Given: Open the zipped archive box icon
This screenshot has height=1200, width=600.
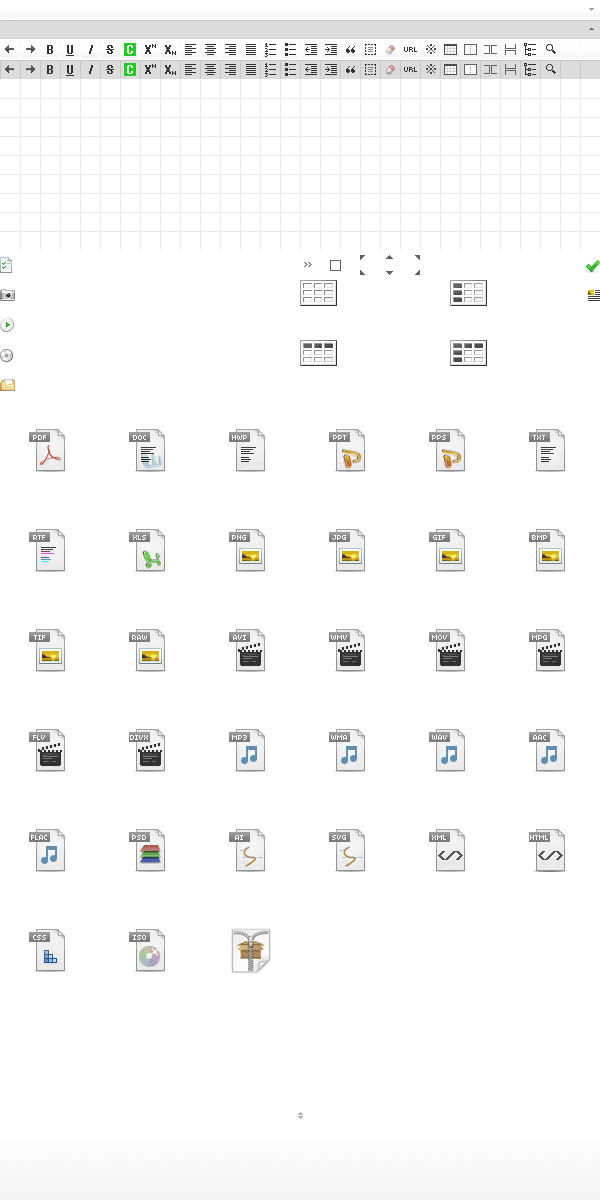Looking at the screenshot, I should tap(250, 951).
